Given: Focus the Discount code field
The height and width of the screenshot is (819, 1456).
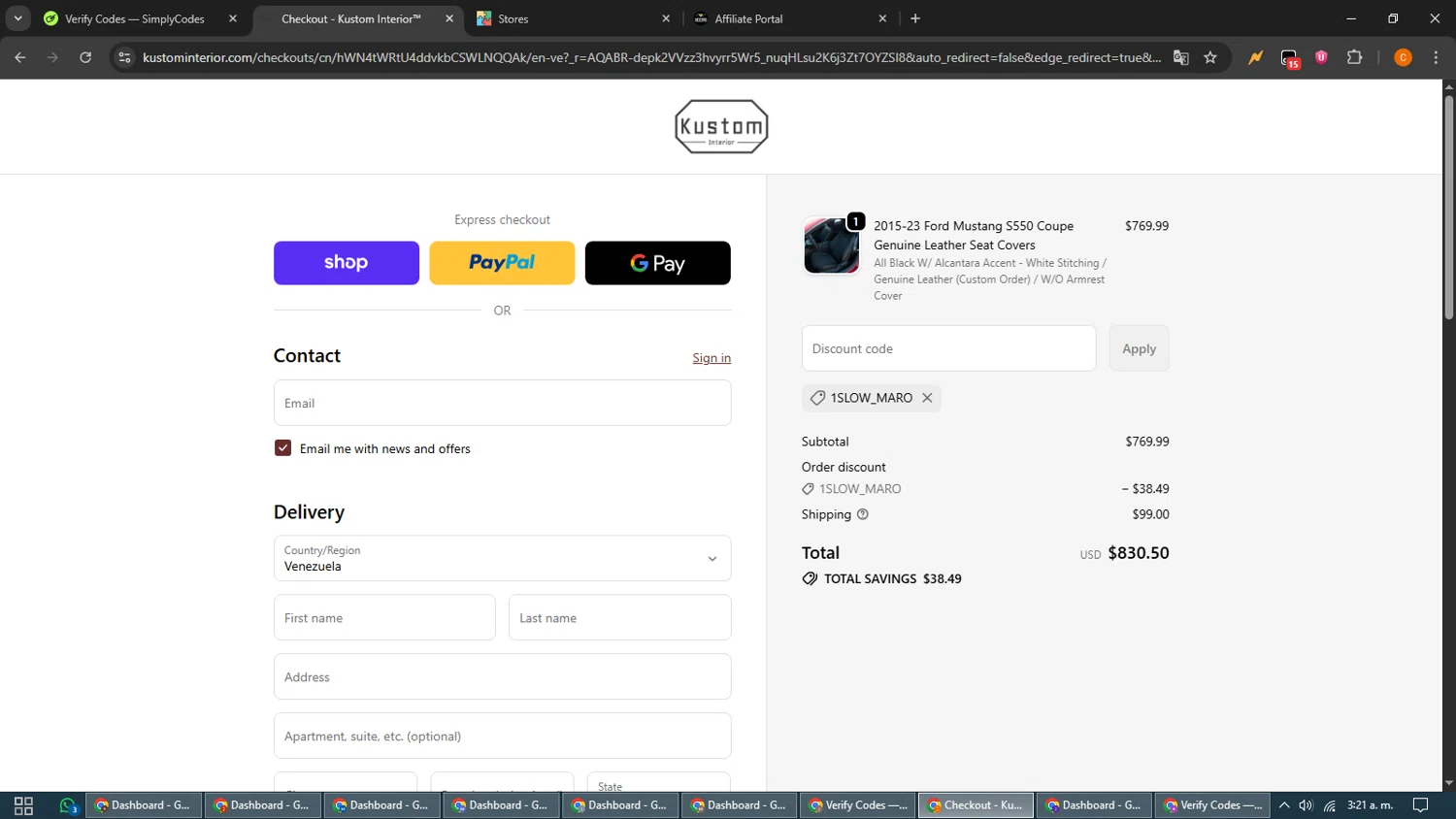Looking at the screenshot, I should click(x=948, y=348).
